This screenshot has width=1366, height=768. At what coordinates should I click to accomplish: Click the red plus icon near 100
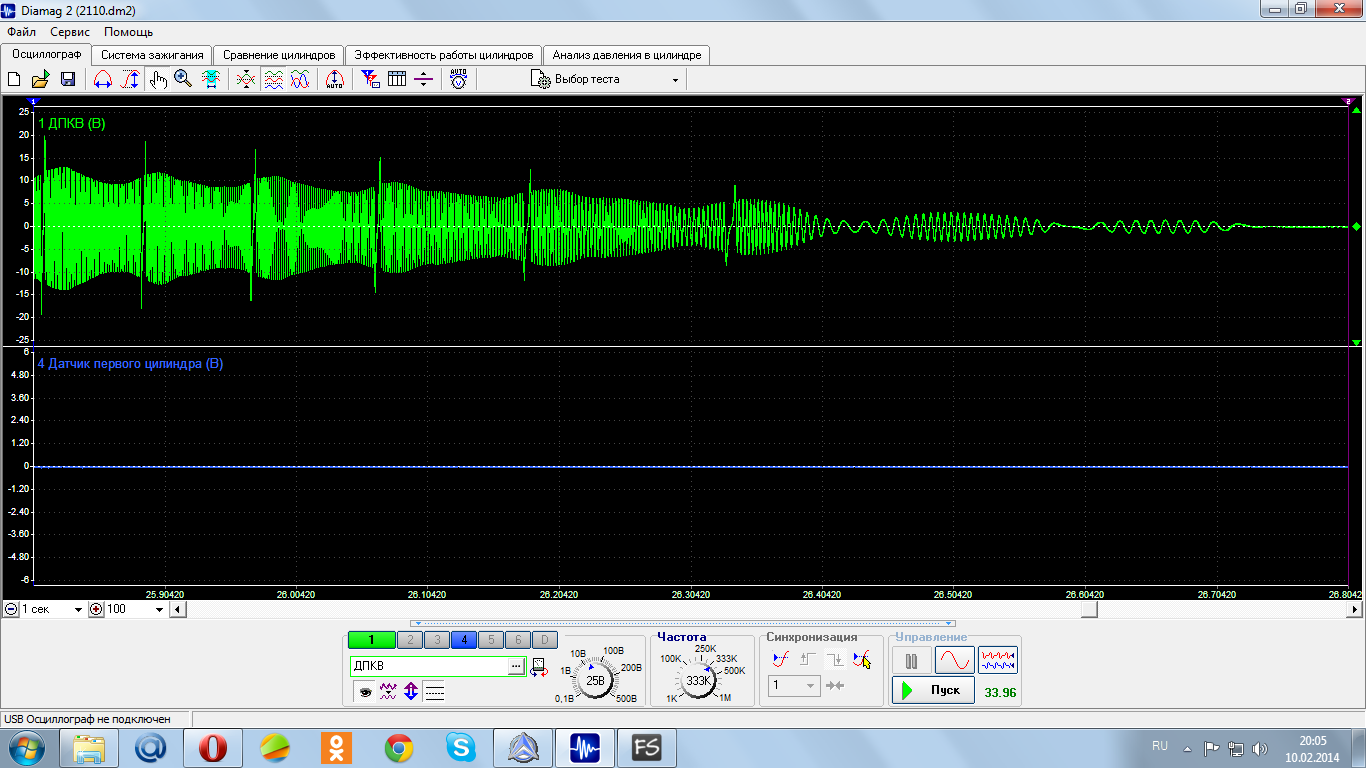(x=96, y=609)
